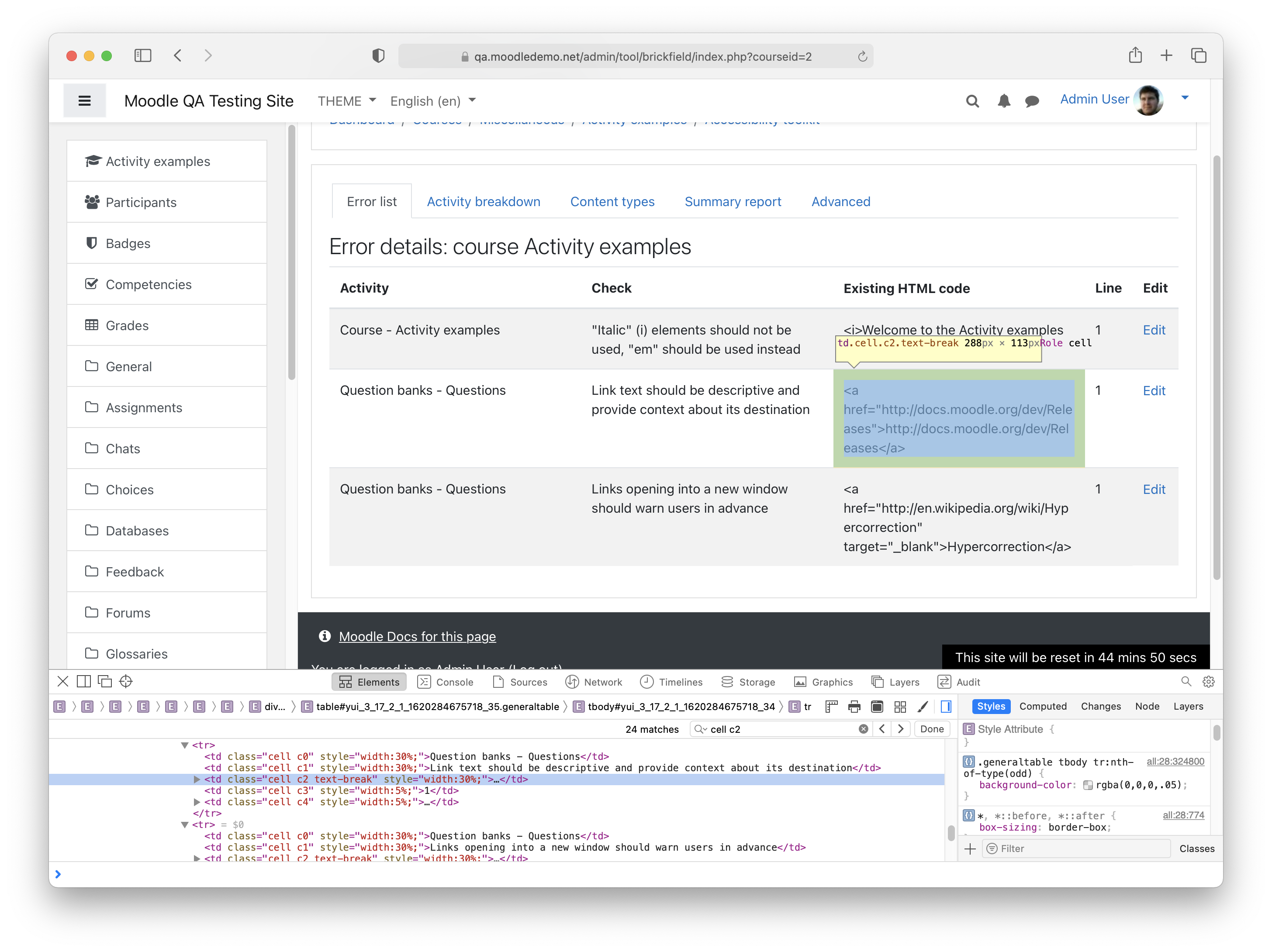Screen dimensions: 1272x952
Task: Switch to the Sources tab
Action: [x=520, y=683]
